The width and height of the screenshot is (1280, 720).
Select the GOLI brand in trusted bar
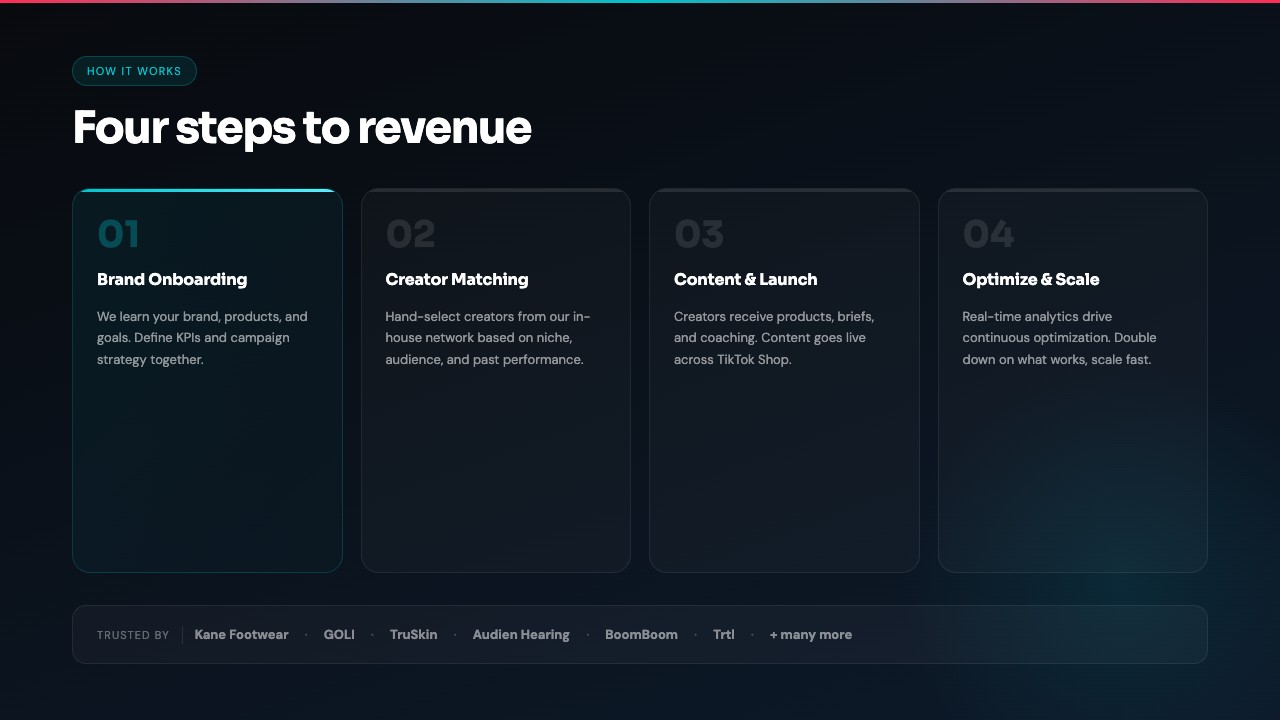coord(339,635)
